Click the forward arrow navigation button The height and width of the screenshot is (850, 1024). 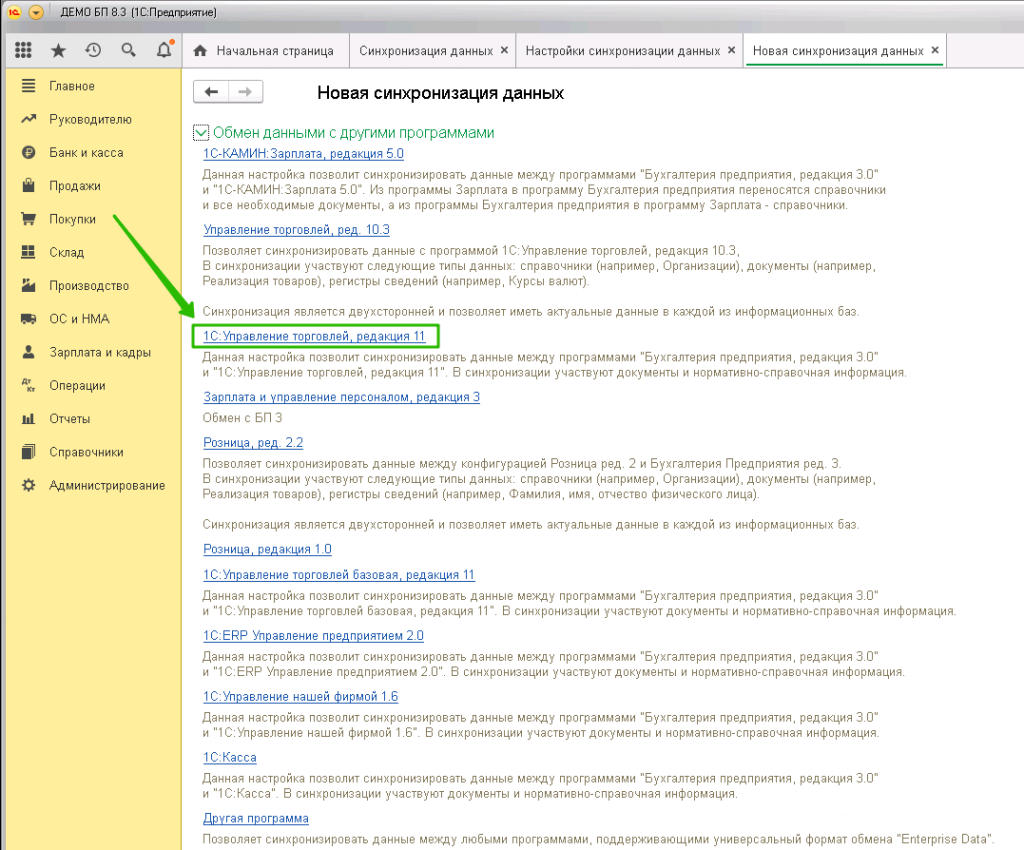(x=245, y=92)
